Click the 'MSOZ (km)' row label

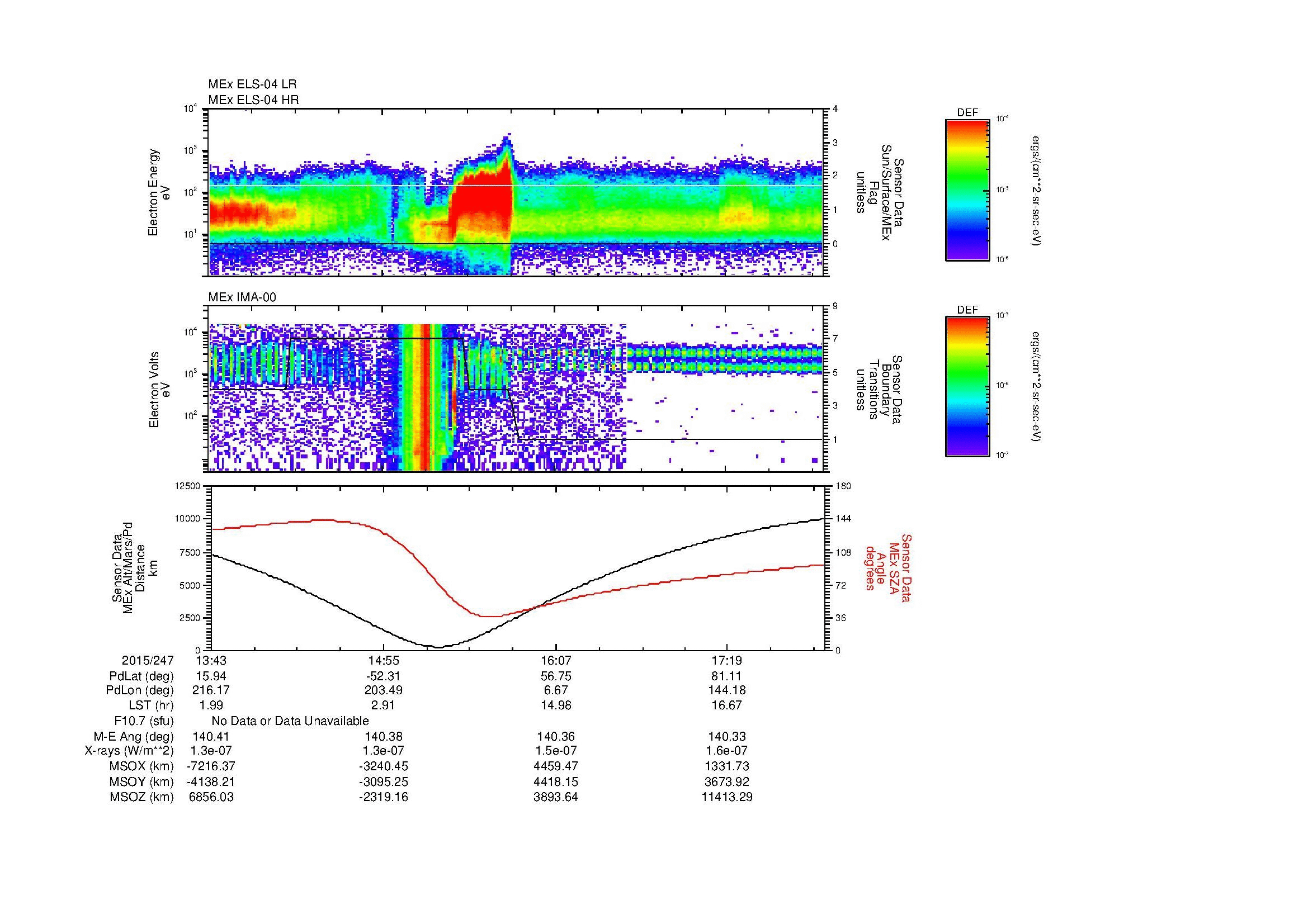(x=141, y=797)
